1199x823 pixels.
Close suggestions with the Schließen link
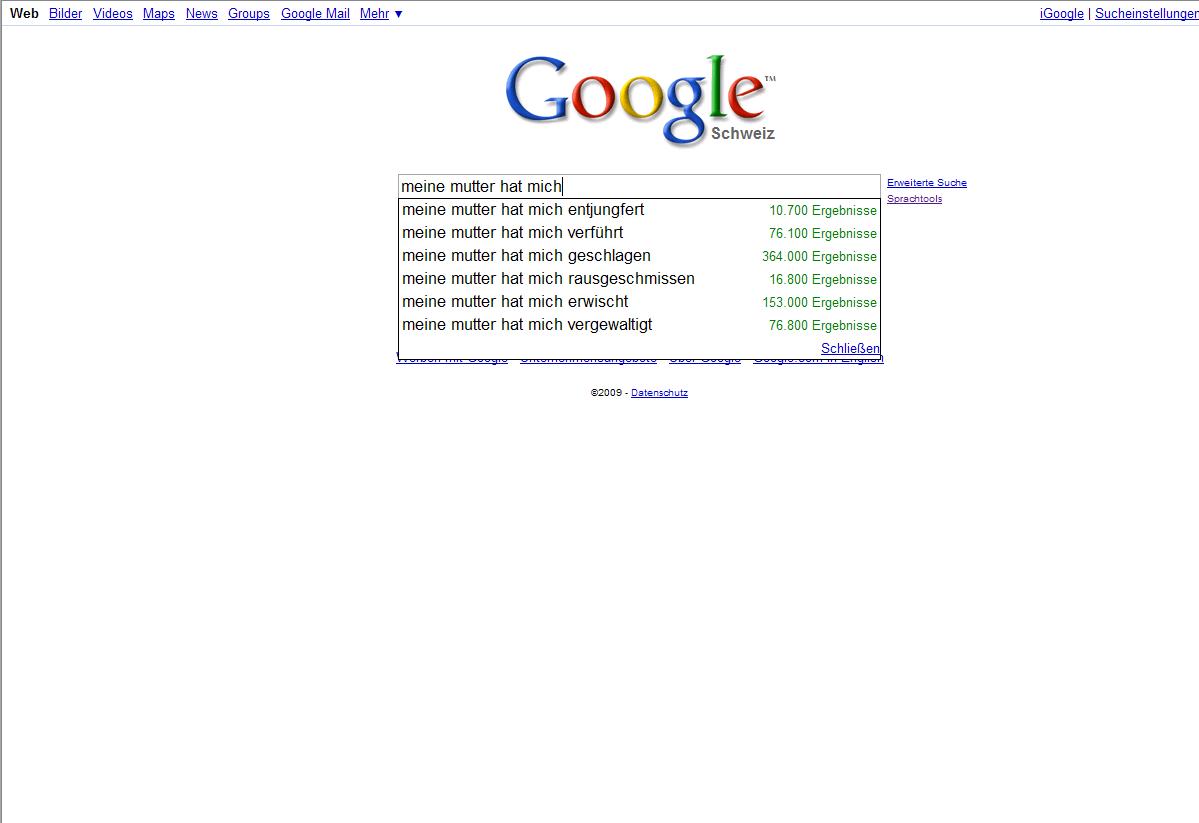850,349
